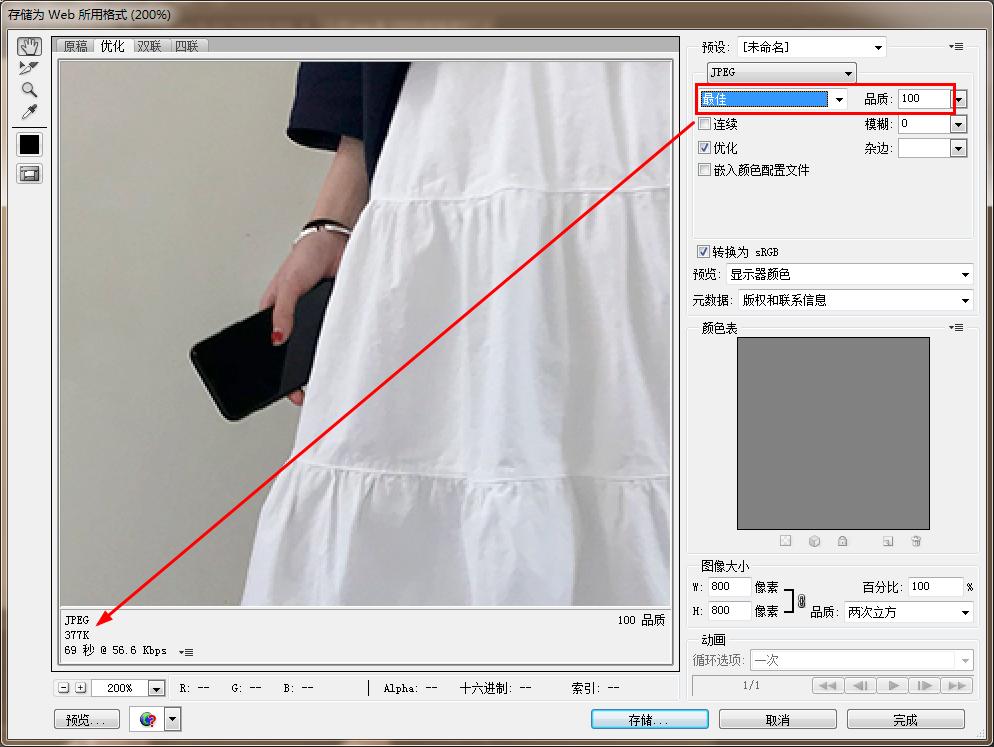Viewport: 994px width, 747px height.
Task: Switch to the 双联 tab
Action: (x=150, y=46)
